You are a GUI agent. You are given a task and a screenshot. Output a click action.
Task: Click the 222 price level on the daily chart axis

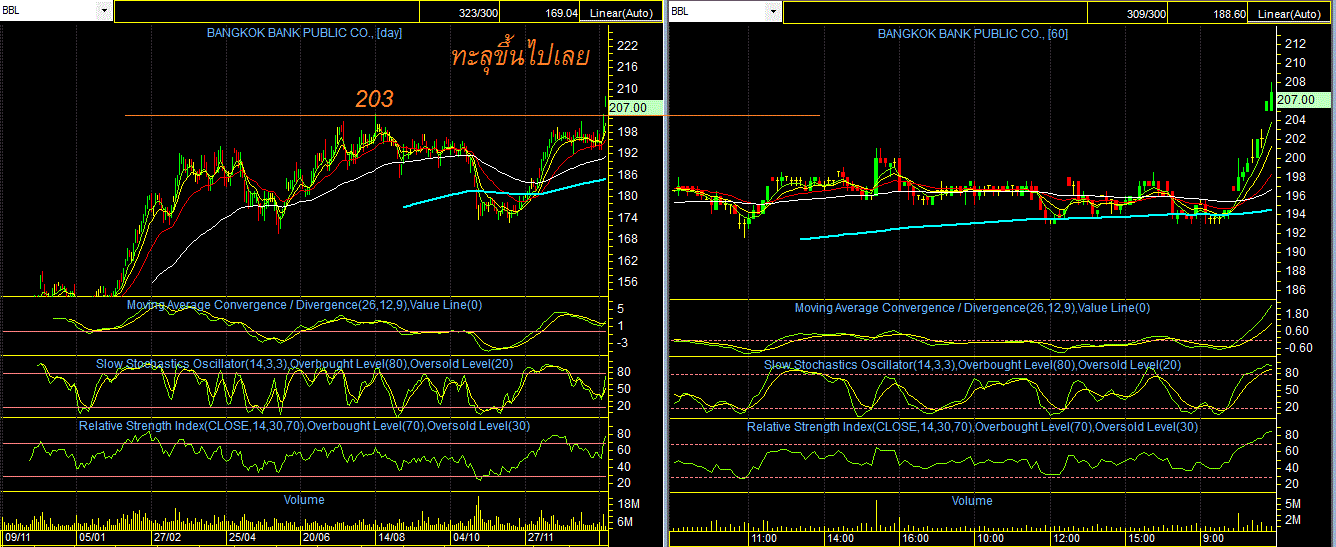(x=628, y=45)
